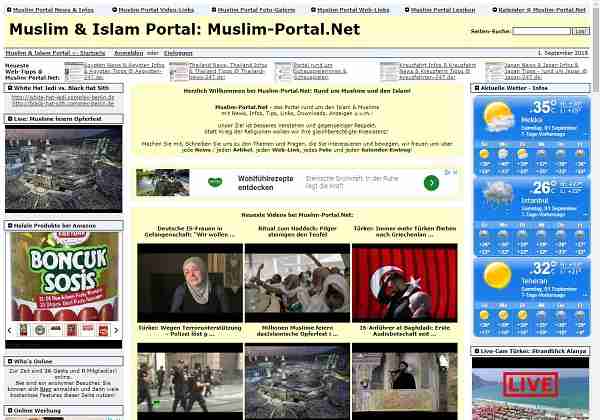Click 'hier' register link in Who's Online
600x420 pixels.
coord(45,389)
